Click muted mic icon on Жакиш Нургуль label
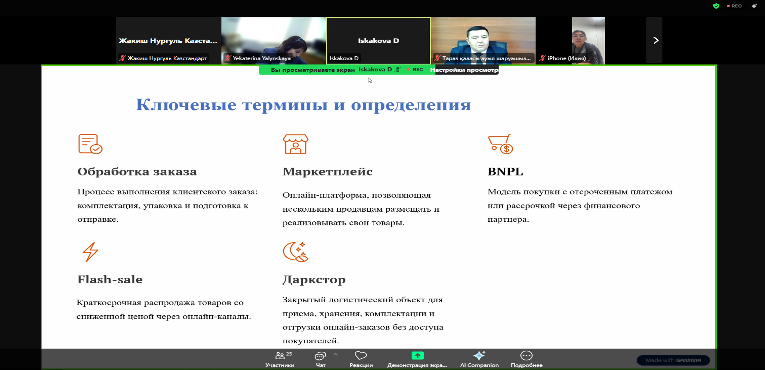Image resolution: width=765 pixels, height=370 pixels. (x=122, y=58)
